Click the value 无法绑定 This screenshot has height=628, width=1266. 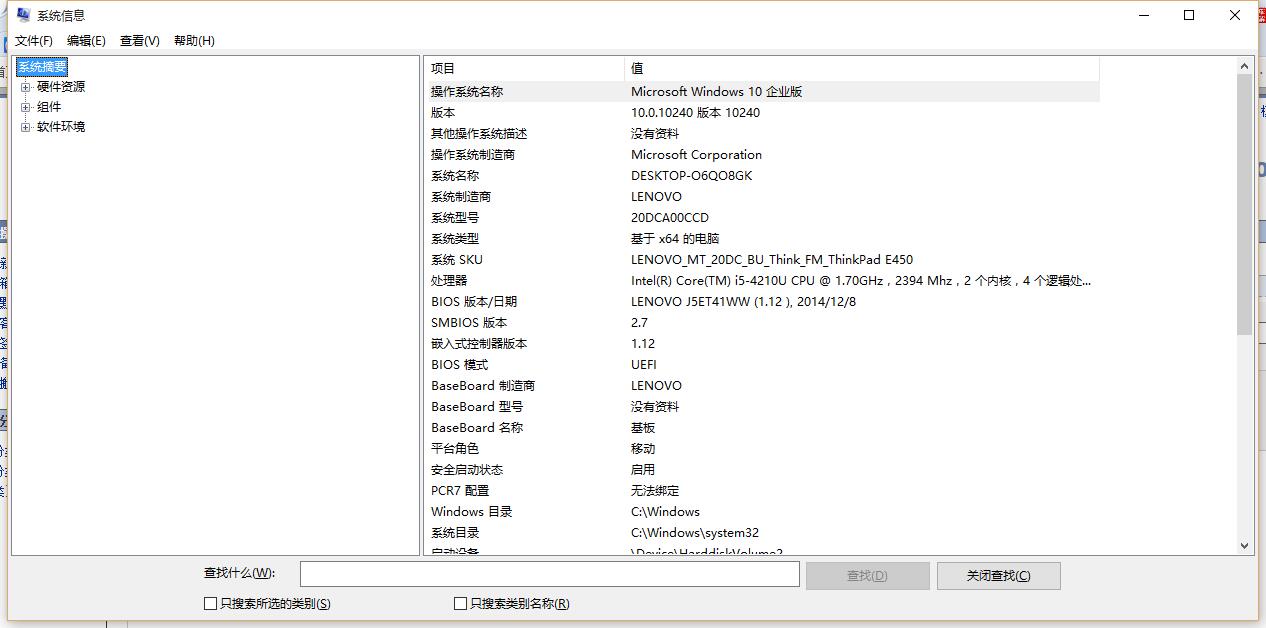click(655, 491)
